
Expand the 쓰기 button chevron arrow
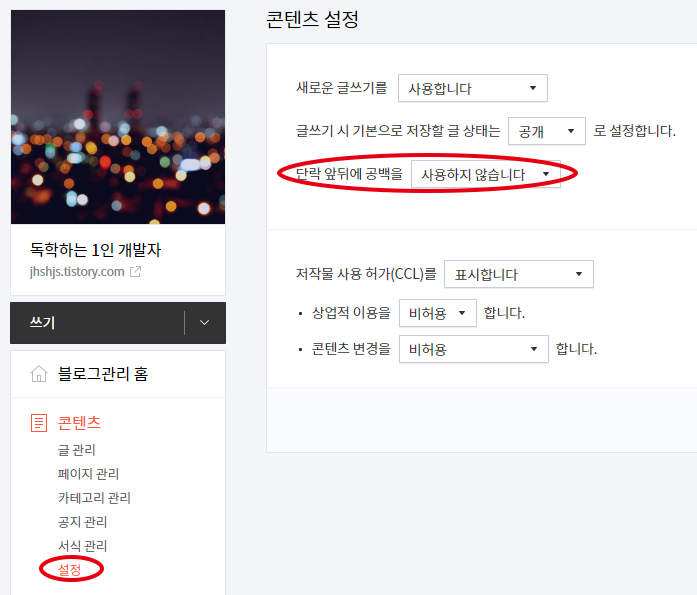pyautogui.click(x=204, y=323)
